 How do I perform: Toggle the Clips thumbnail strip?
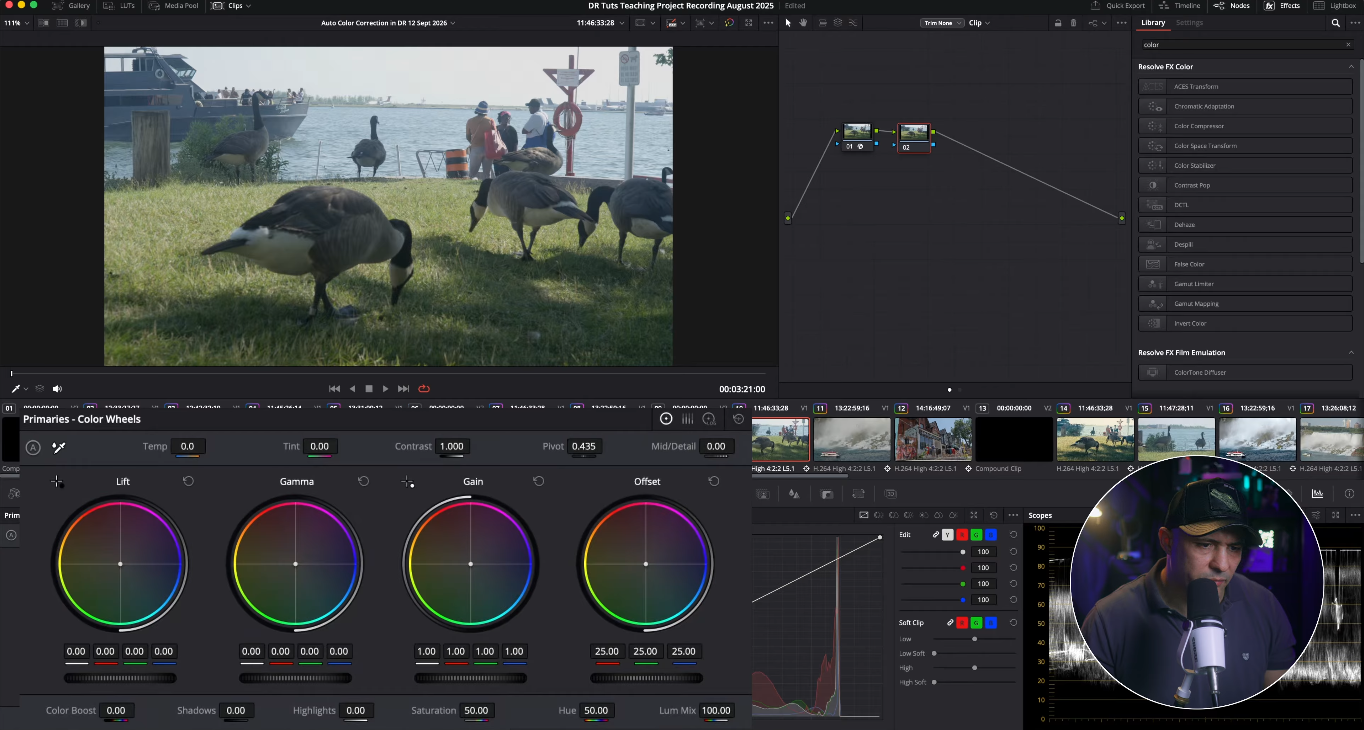231,6
